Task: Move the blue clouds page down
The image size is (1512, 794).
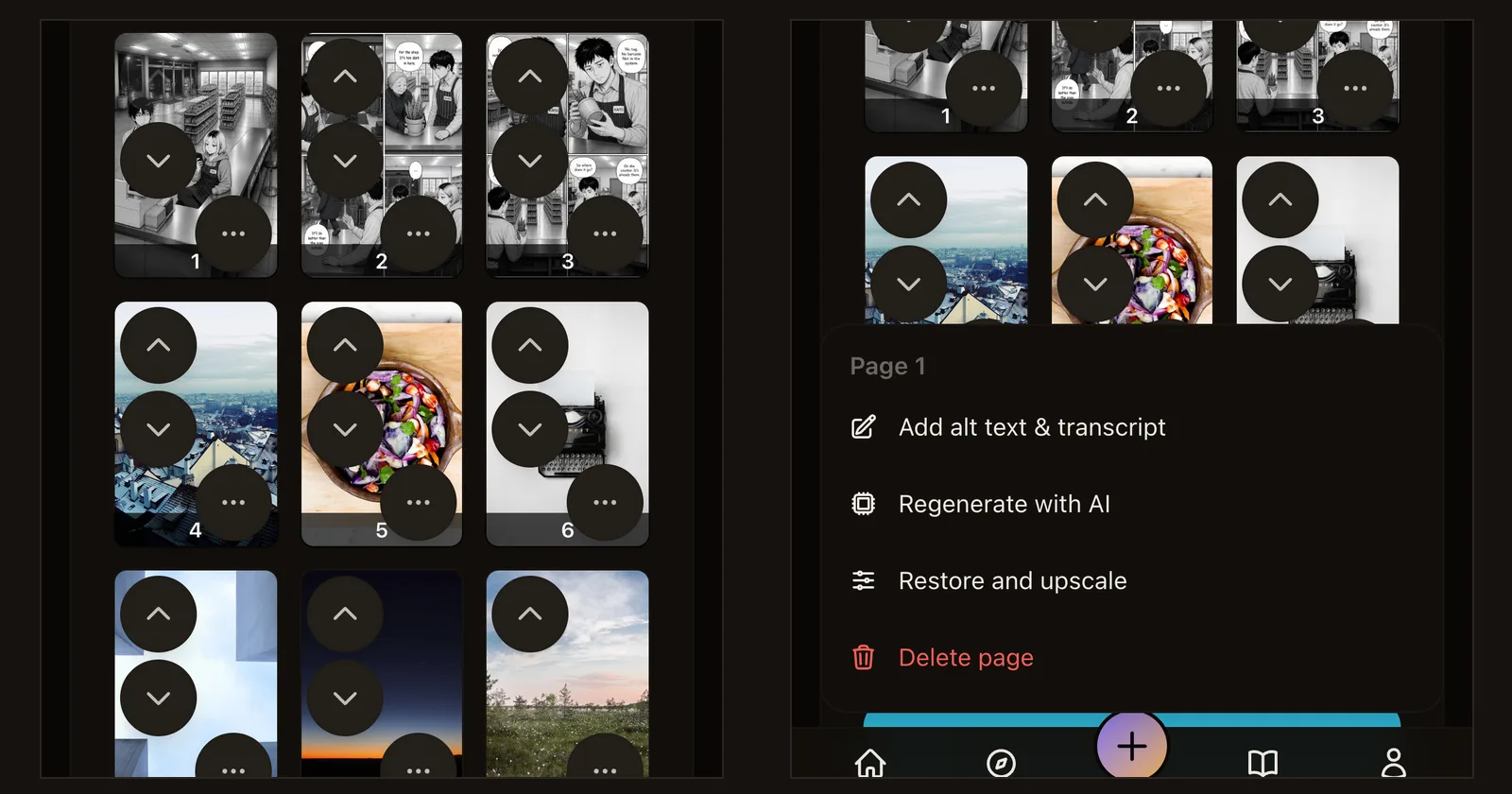Action: [x=159, y=698]
